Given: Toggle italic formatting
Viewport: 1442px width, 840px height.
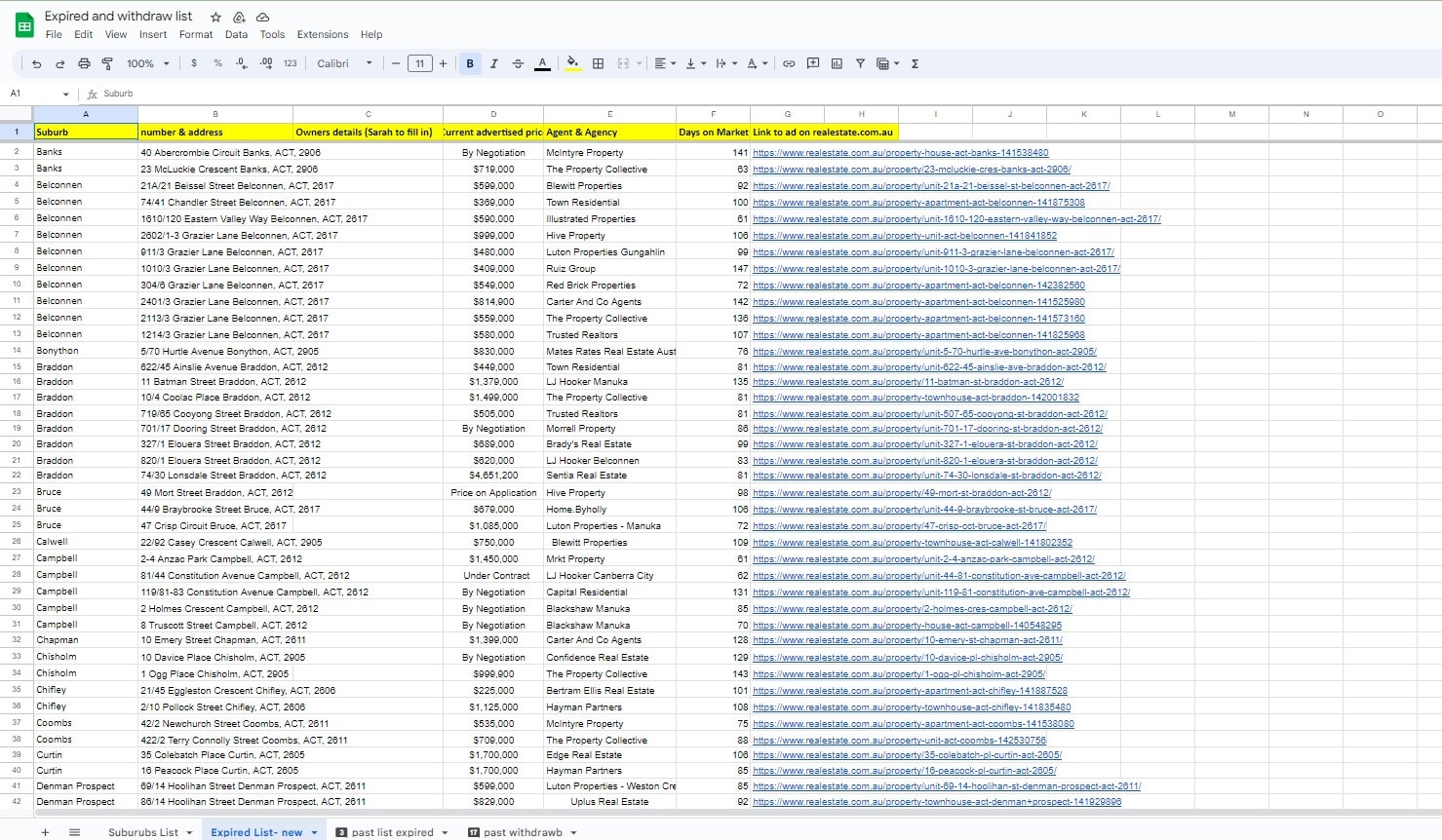Looking at the screenshot, I should click(x=493, y=63).
